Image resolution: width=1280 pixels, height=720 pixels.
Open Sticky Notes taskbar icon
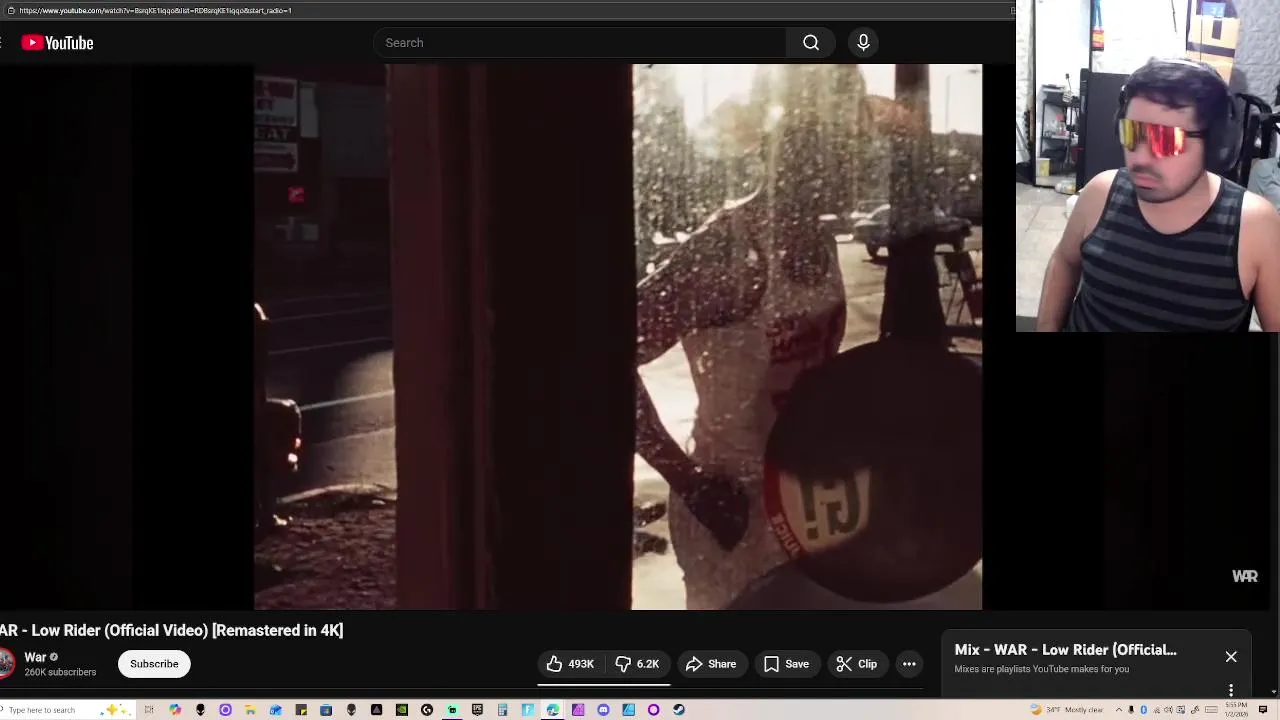(x=301, y=710)
